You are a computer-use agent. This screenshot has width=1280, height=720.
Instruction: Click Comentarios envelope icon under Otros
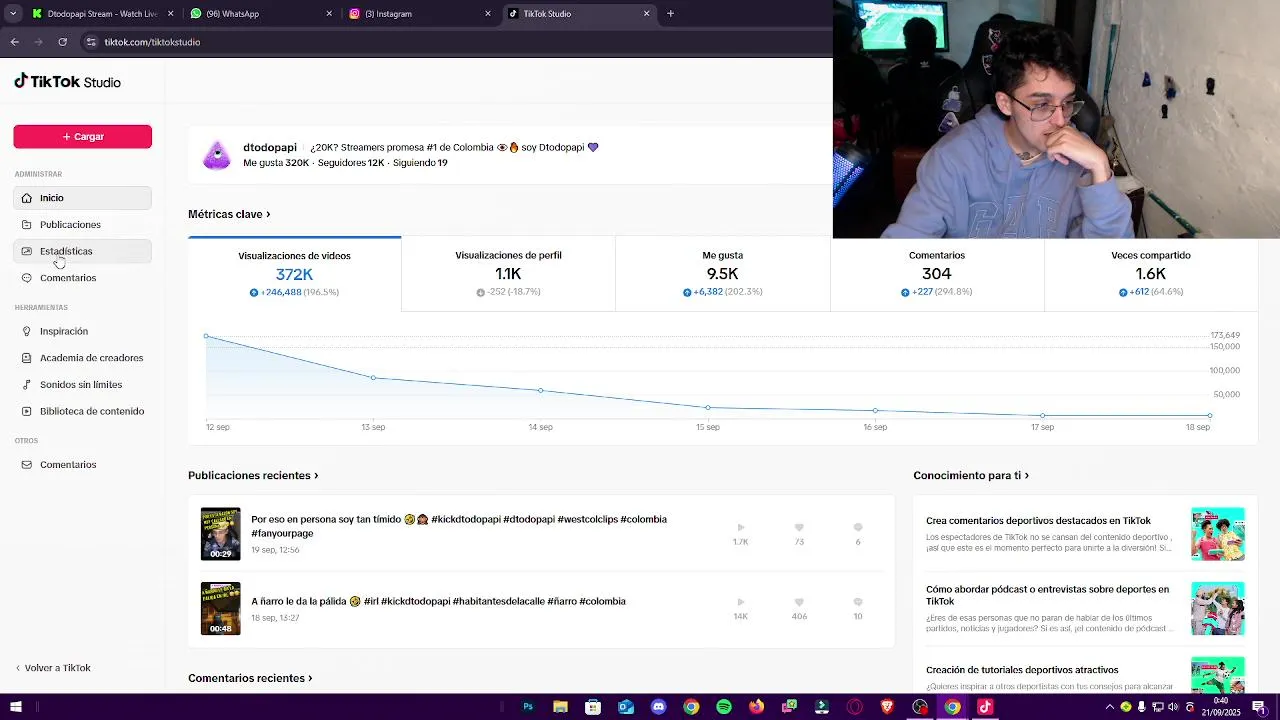(x=27, y=465)
